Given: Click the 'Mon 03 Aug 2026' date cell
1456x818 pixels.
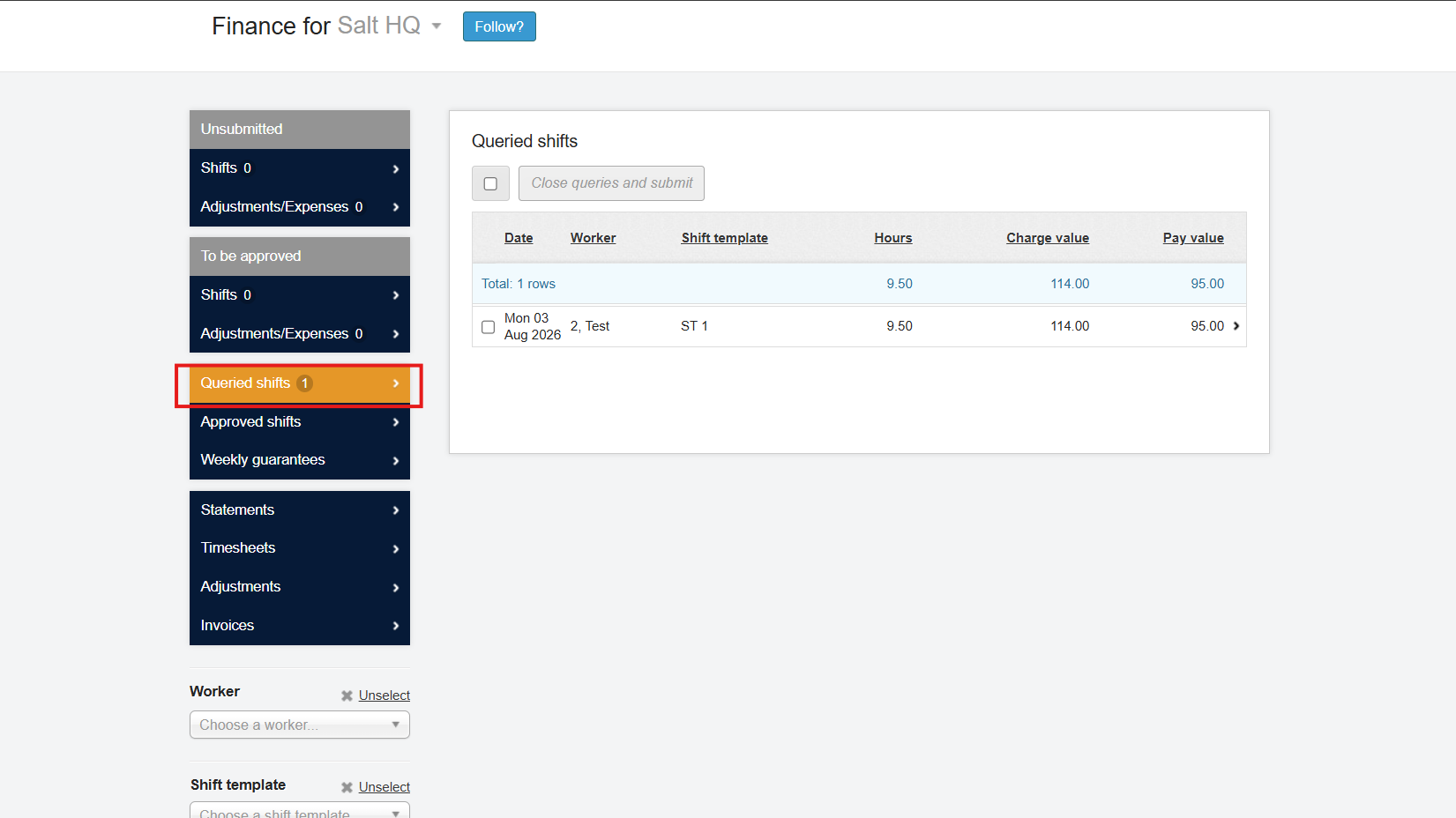Looking at the screenshot, I should click(533, 326).
